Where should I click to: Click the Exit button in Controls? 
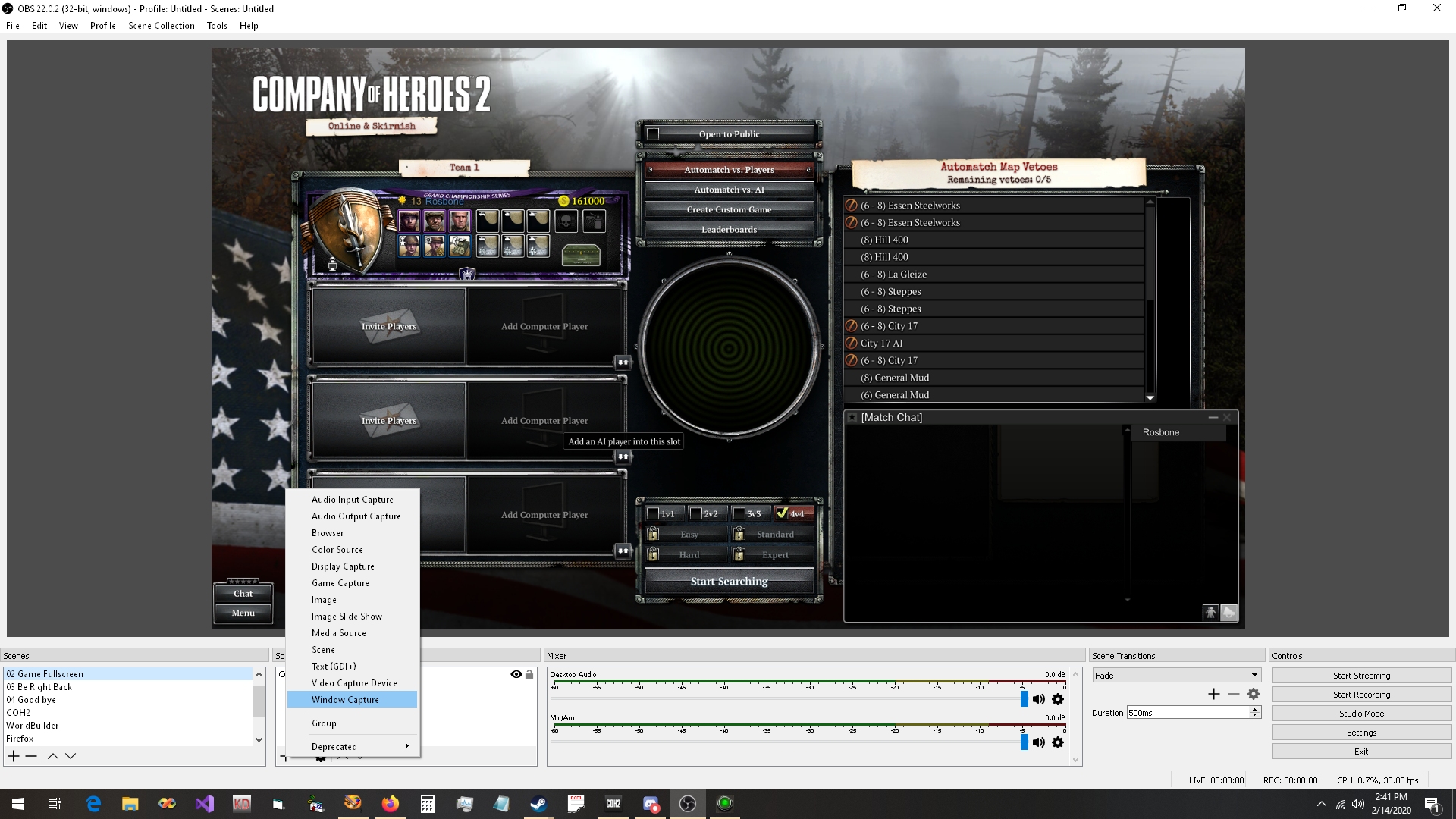click(1361, 752)
